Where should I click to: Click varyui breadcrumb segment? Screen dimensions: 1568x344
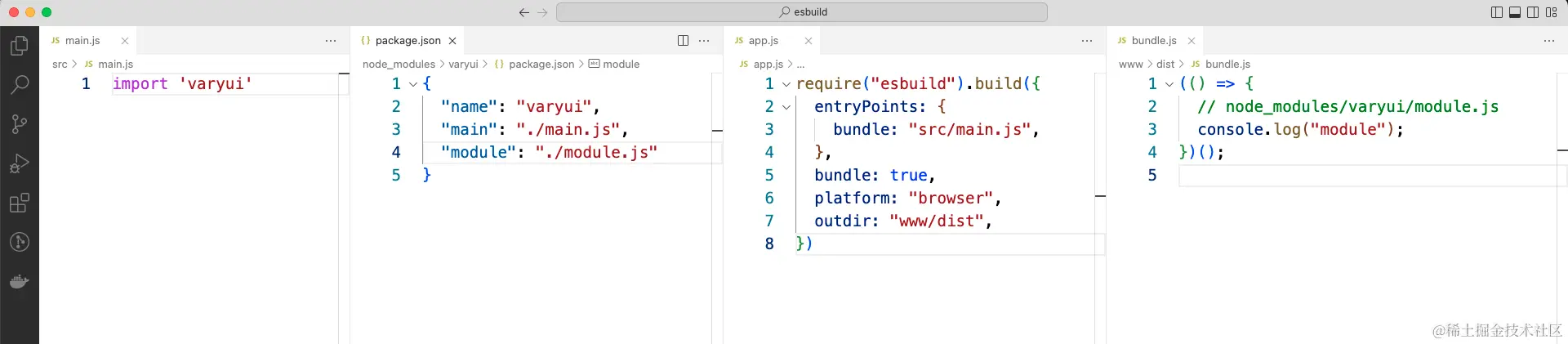[463, 64]
